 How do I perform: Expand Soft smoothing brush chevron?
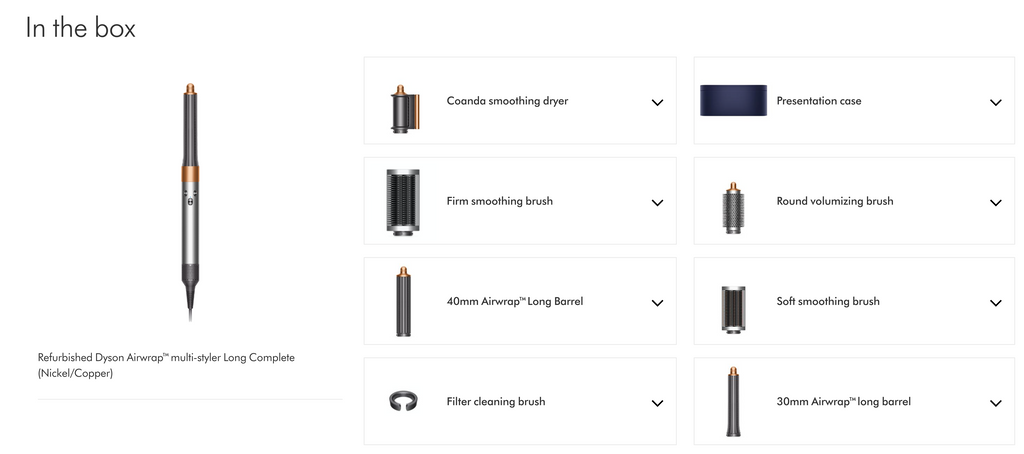point(995,303)
